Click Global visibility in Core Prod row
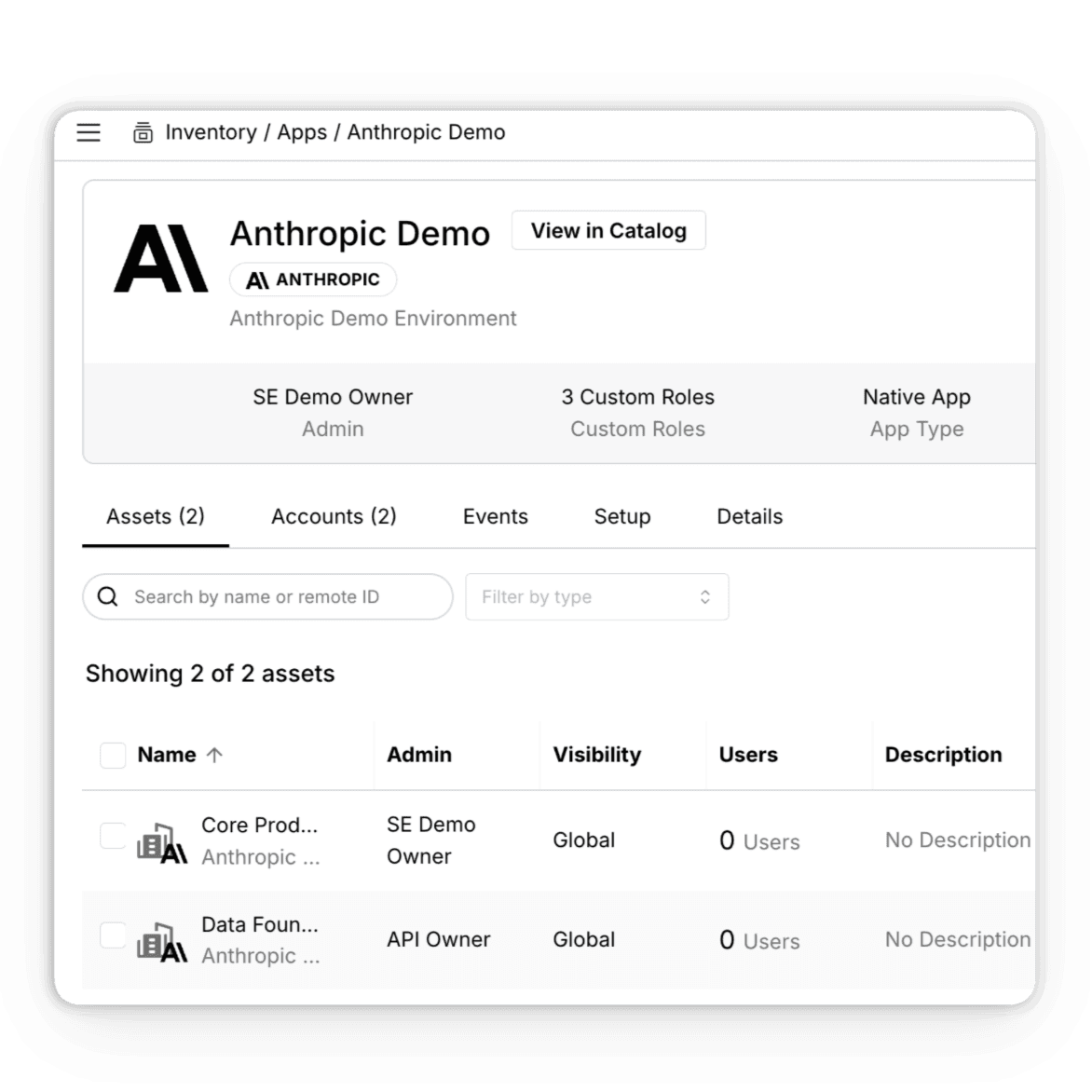 tap(583, 840)
